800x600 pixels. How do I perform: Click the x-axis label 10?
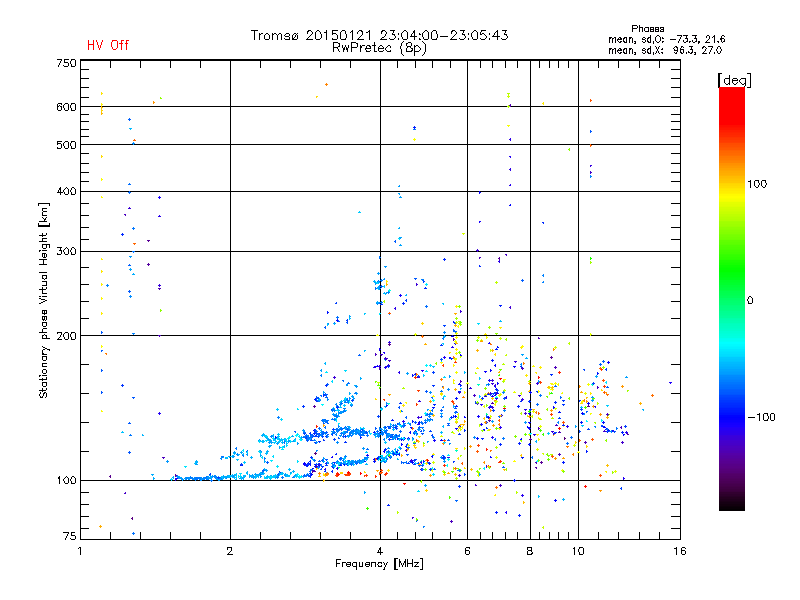[x=578, y=551]
